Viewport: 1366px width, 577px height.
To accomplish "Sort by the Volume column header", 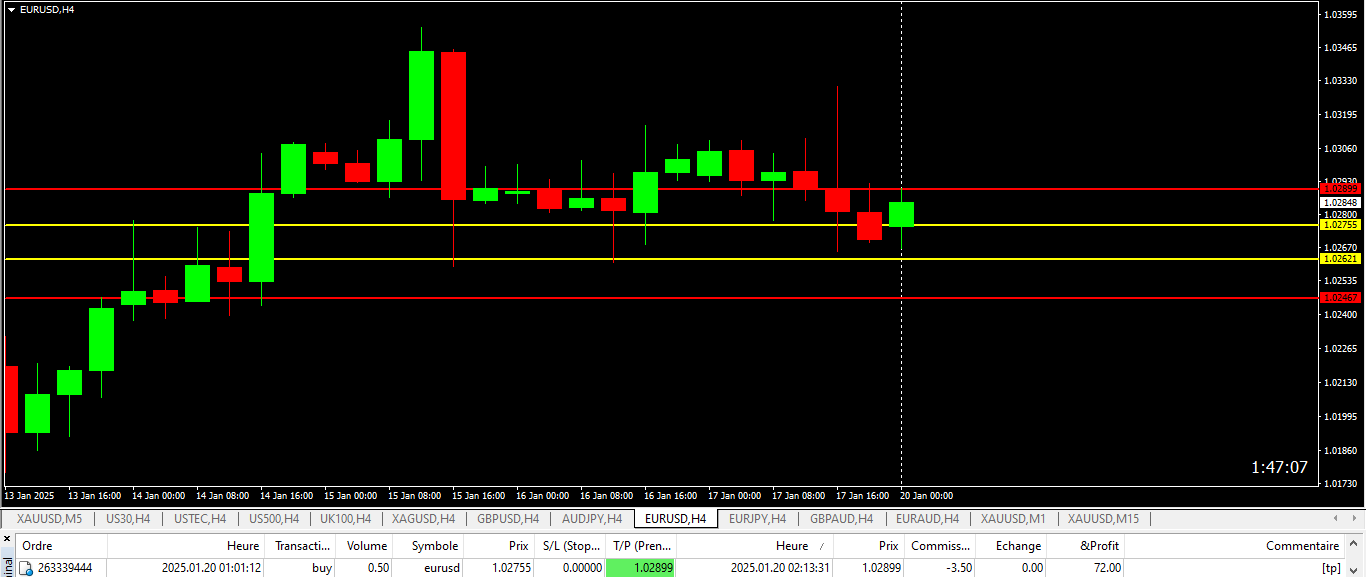I will 366,546.
